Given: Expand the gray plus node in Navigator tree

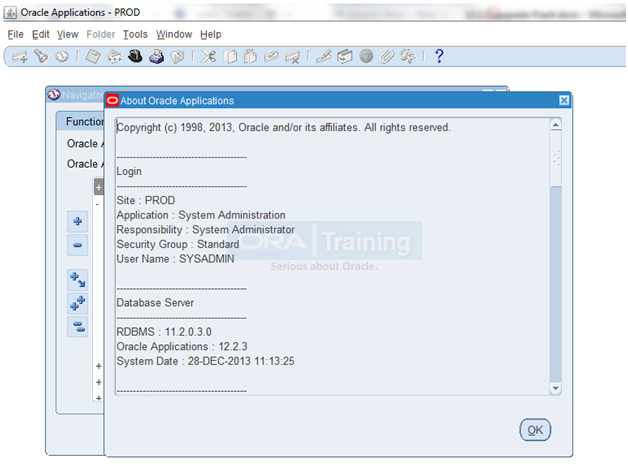Looking at the screenshot, I should point(99,187).
